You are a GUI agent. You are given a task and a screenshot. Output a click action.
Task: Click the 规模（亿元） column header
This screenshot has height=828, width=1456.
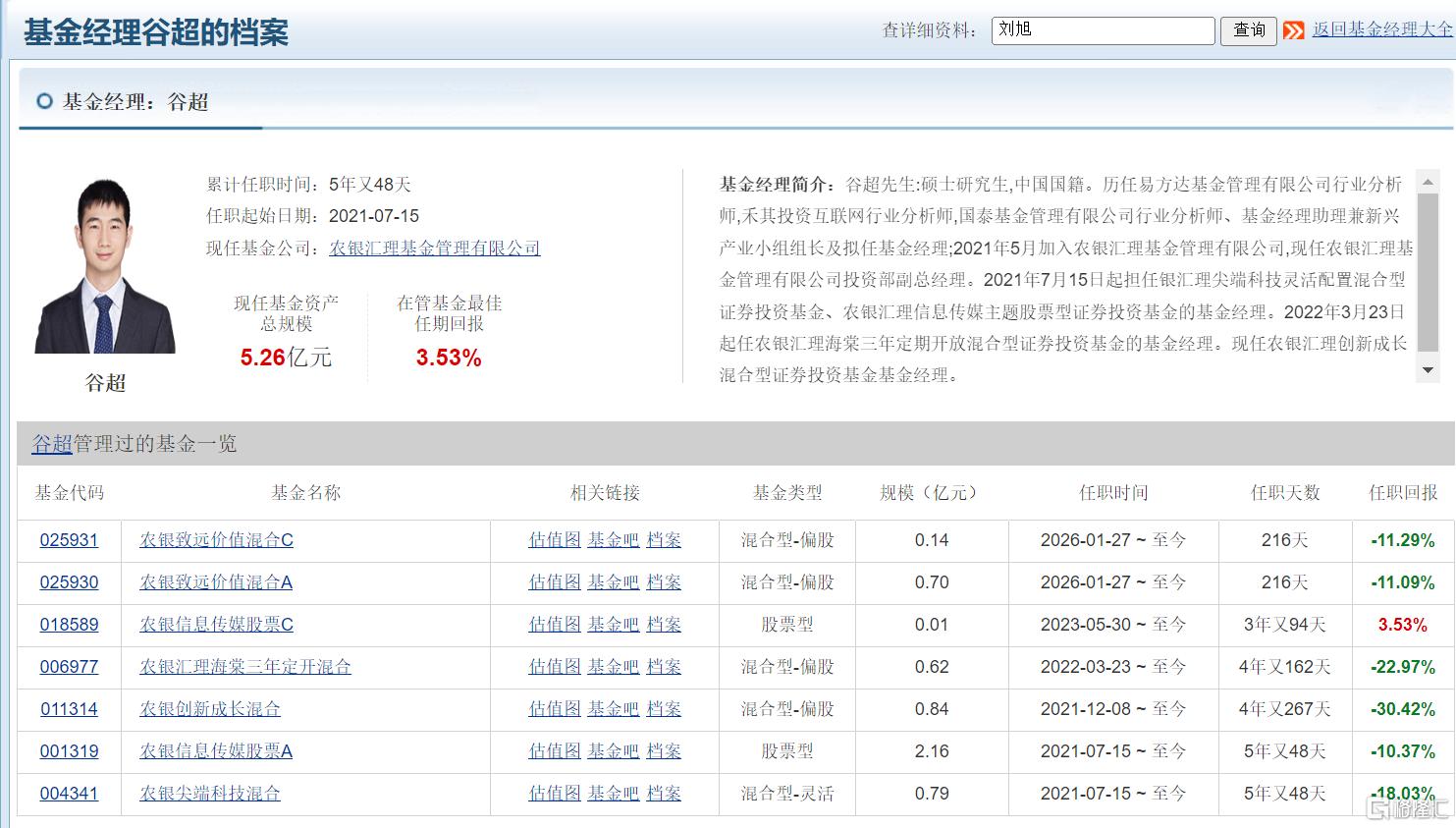point(931,493)
